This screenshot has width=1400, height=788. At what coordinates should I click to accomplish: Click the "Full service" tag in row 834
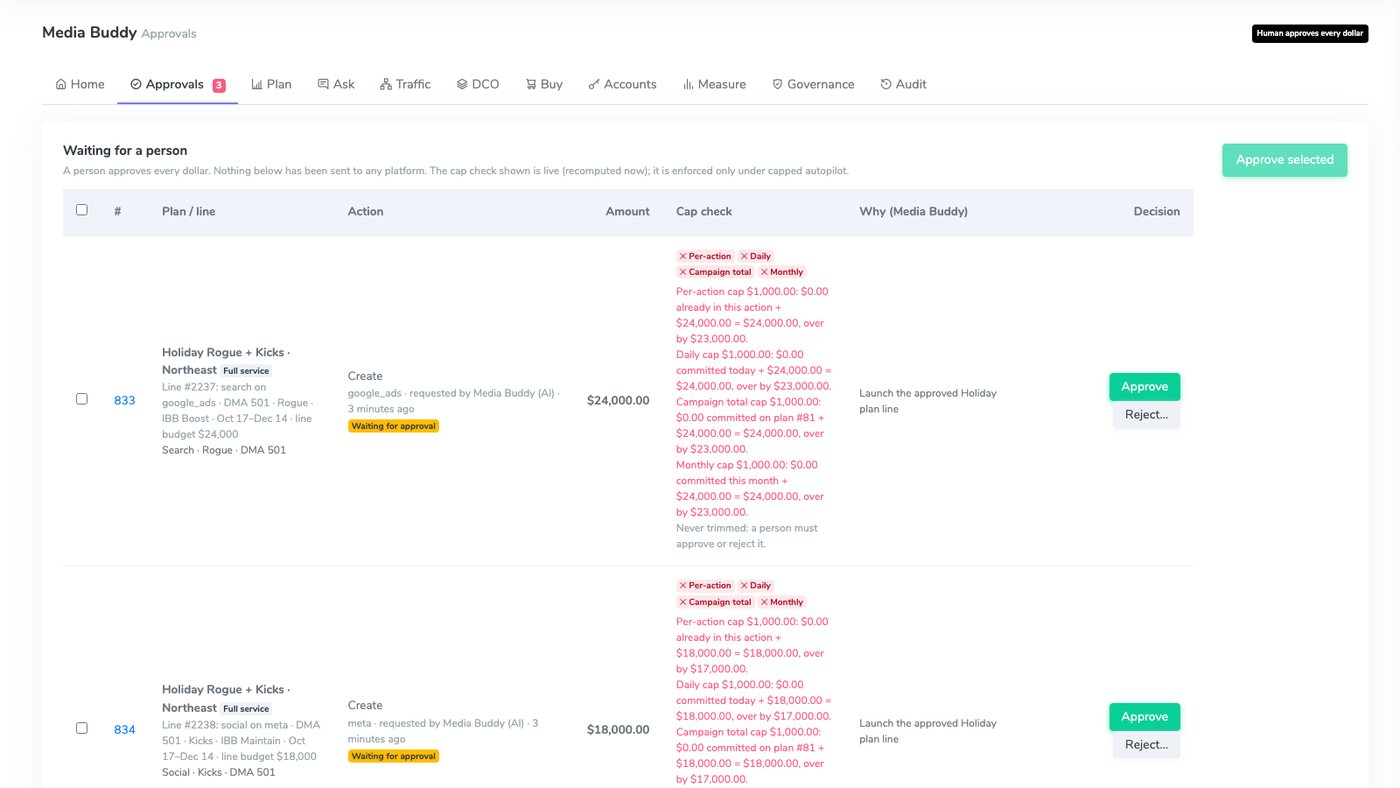tap(246, 709)
